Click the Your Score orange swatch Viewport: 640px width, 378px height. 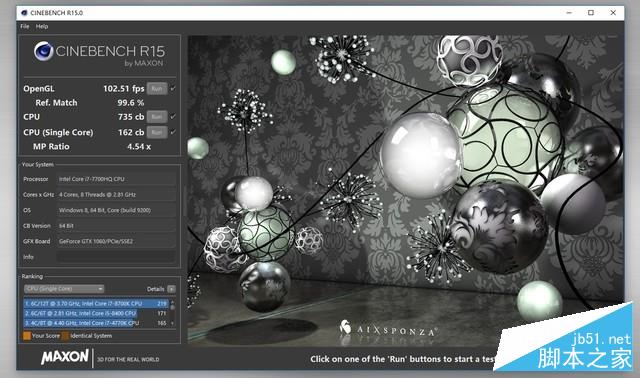point(27,336)
